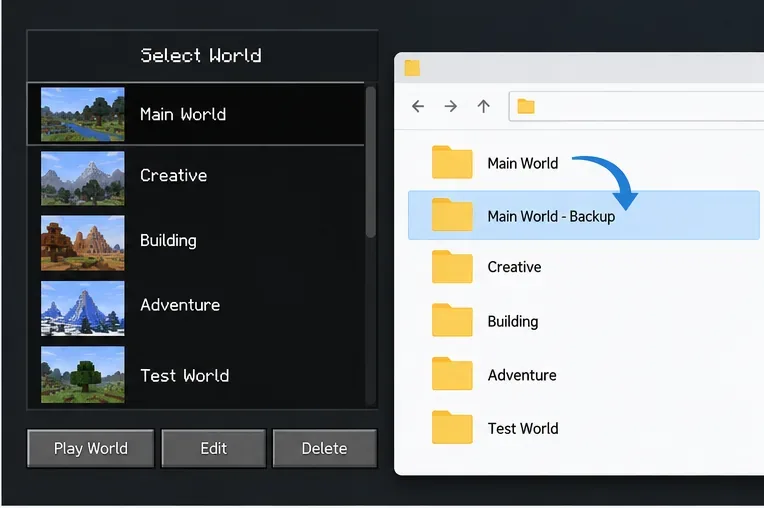Click the Test World tree thumbnail
Screen dimensions: 764x508
tap(83, 374)
